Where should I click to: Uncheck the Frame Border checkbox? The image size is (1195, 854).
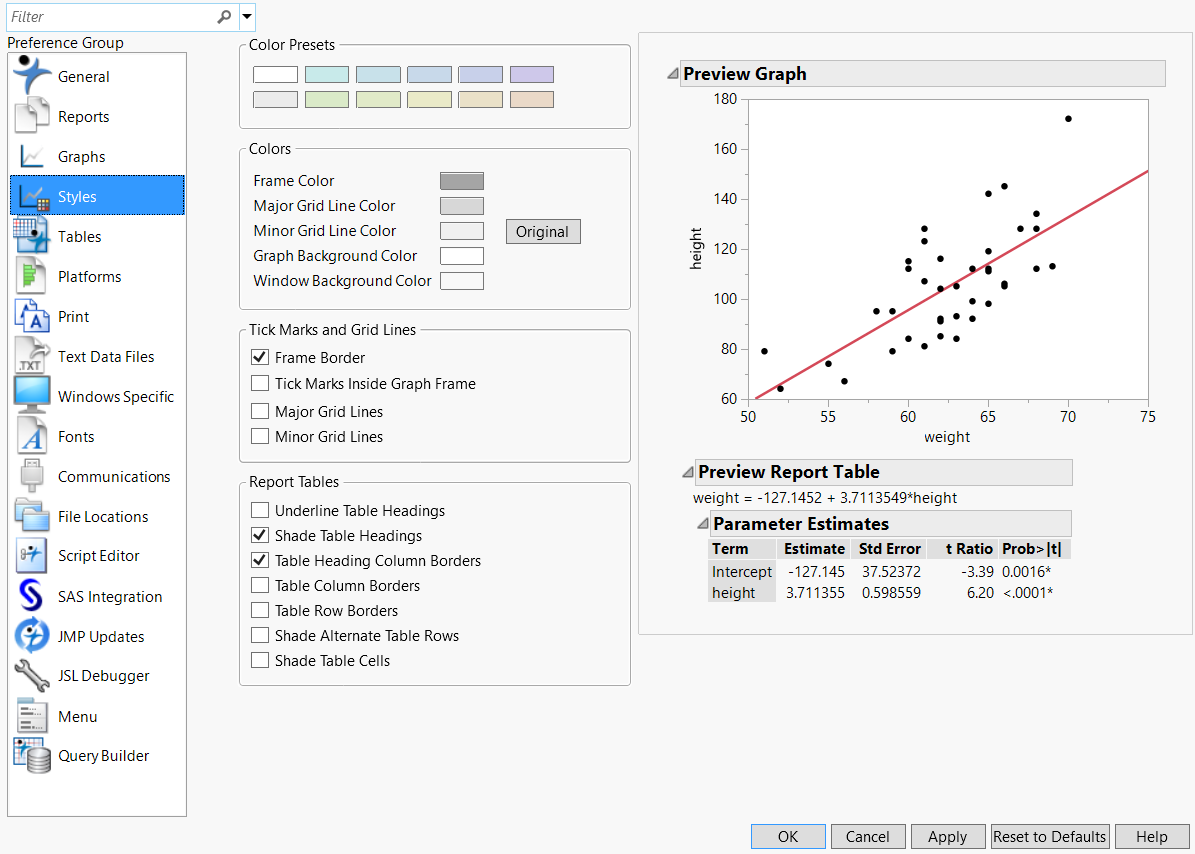[260, 357]
